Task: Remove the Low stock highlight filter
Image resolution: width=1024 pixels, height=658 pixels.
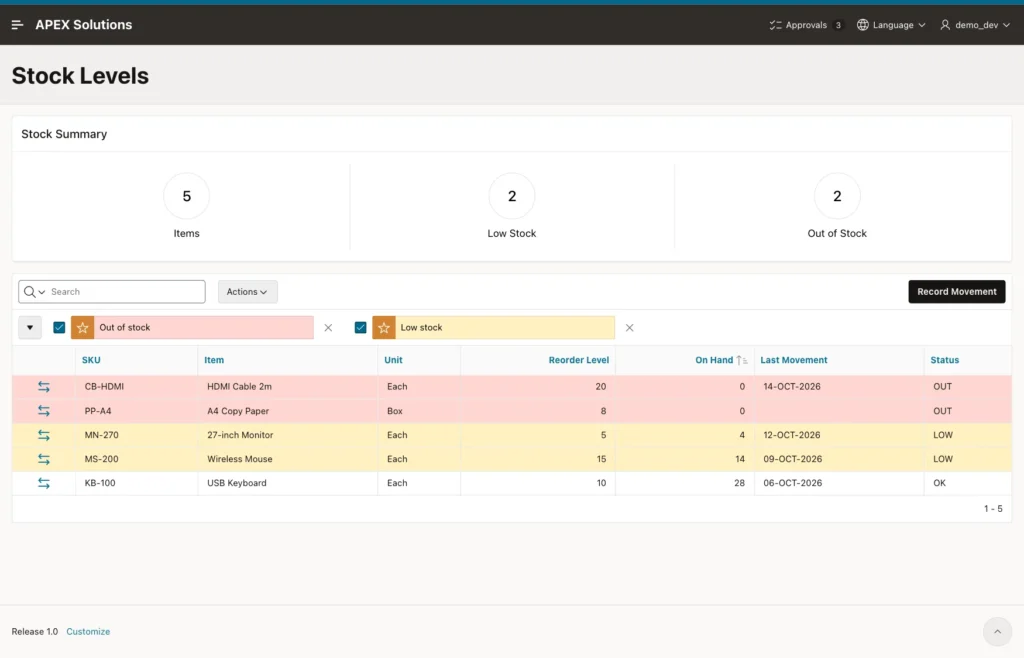Action: 630,328
